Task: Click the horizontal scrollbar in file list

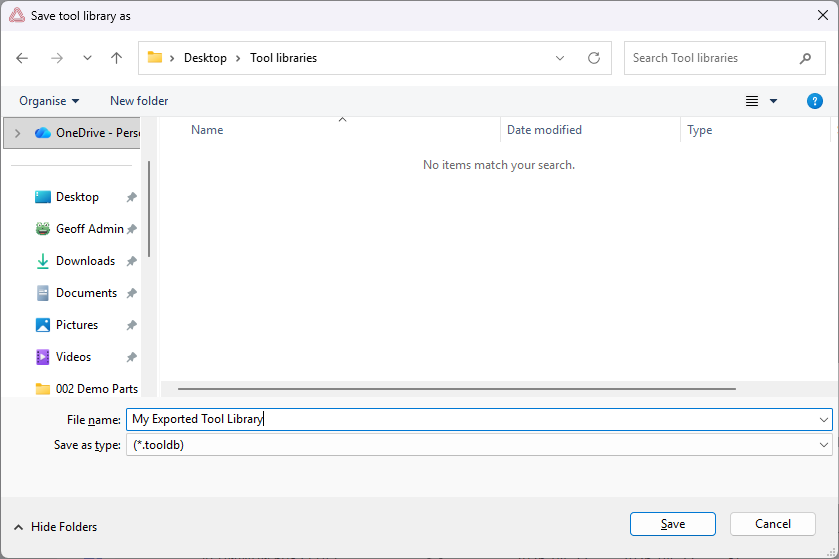Action: pos(456,389)
